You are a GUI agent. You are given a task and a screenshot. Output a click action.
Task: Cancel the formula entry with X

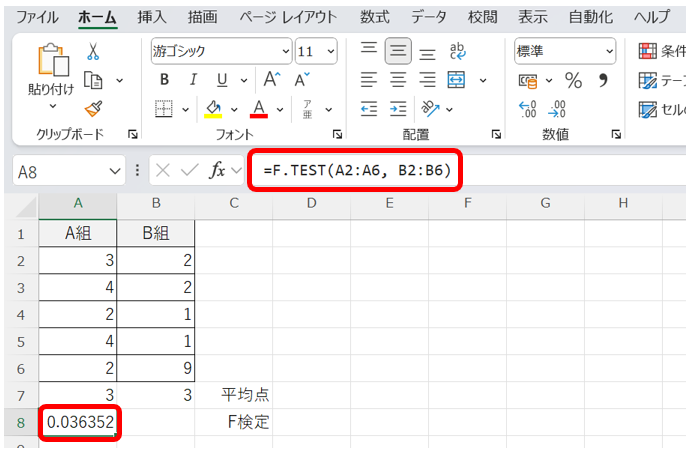[x=163, y=170]
